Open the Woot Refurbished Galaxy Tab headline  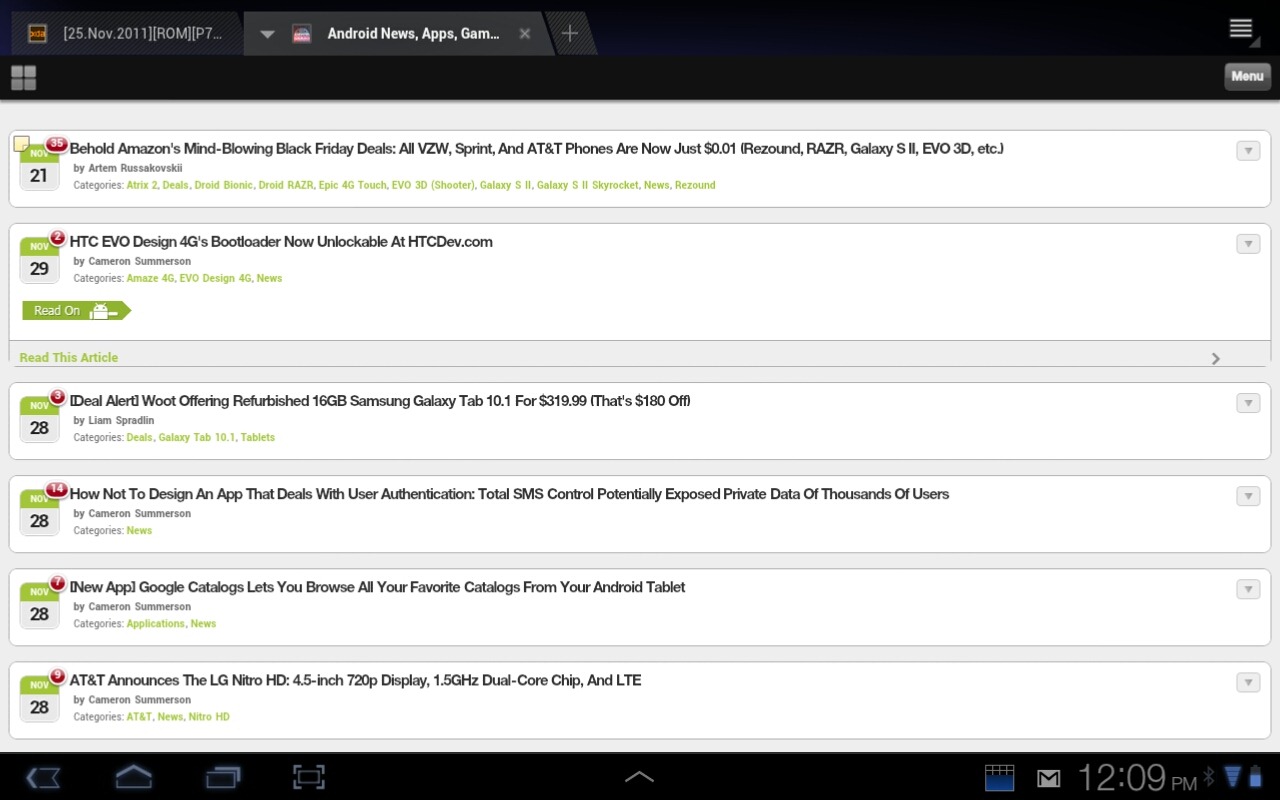pyautogui.click(x=380, y=401)
